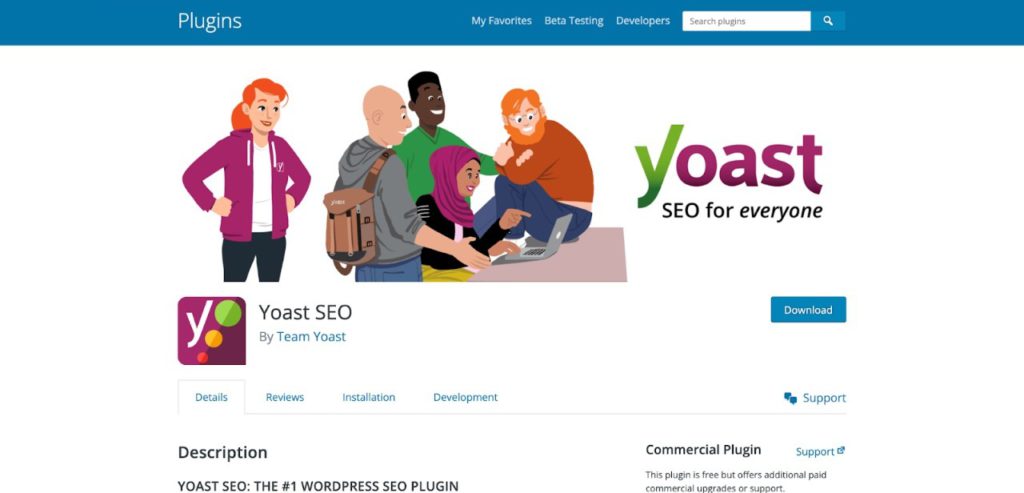Click the Download button
This screenshot has width=1024, height=493.
[808, 310]
